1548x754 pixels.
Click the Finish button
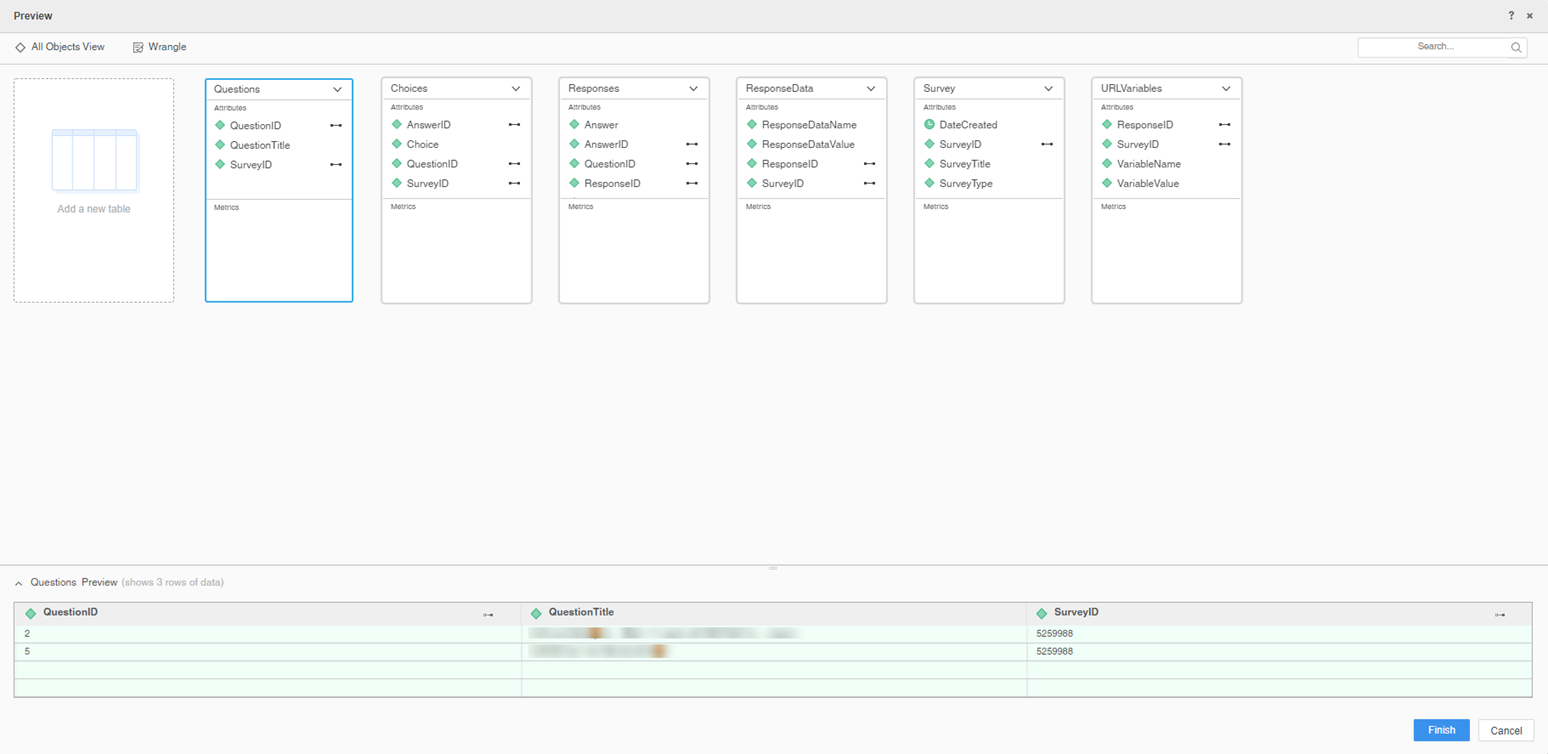coord(1441,730)
